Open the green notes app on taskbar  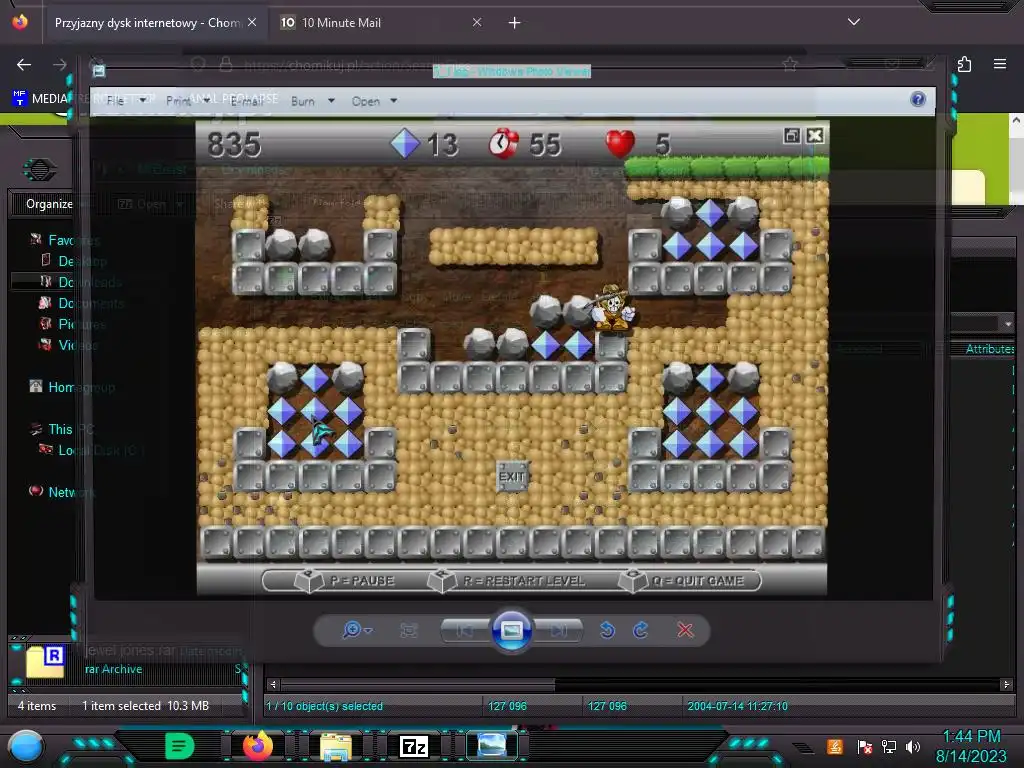point(180,746)
